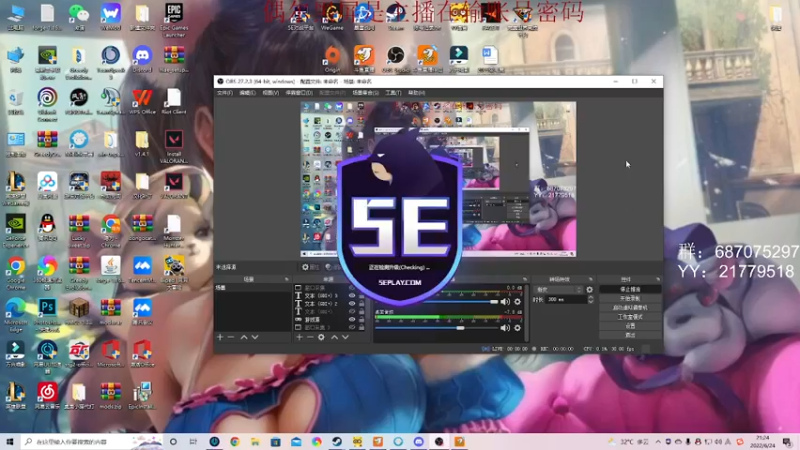Mute the Desktop Audio speaker icon
This screenshot has height=450, width=800.
point(505,328)
